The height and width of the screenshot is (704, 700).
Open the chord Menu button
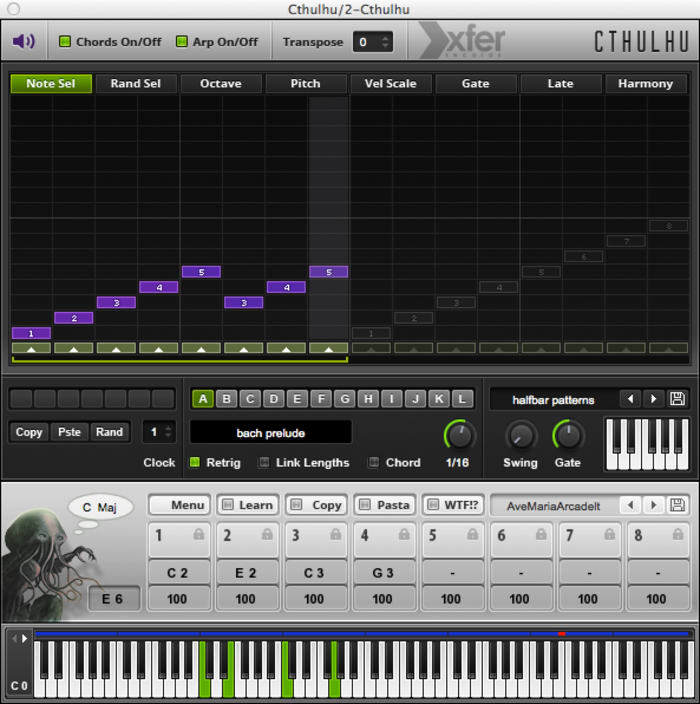[179, 505]
